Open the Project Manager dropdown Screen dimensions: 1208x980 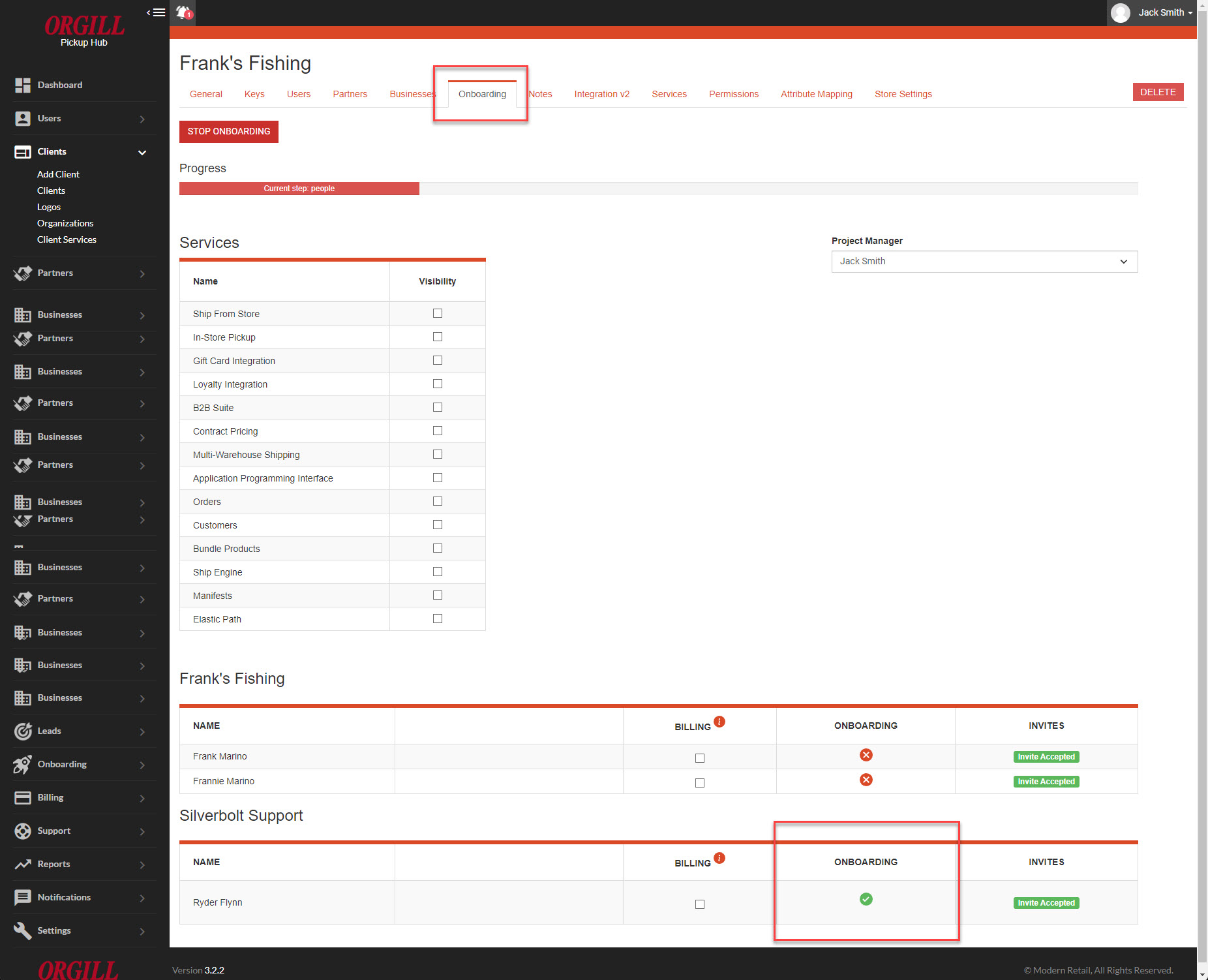[984, 262]
